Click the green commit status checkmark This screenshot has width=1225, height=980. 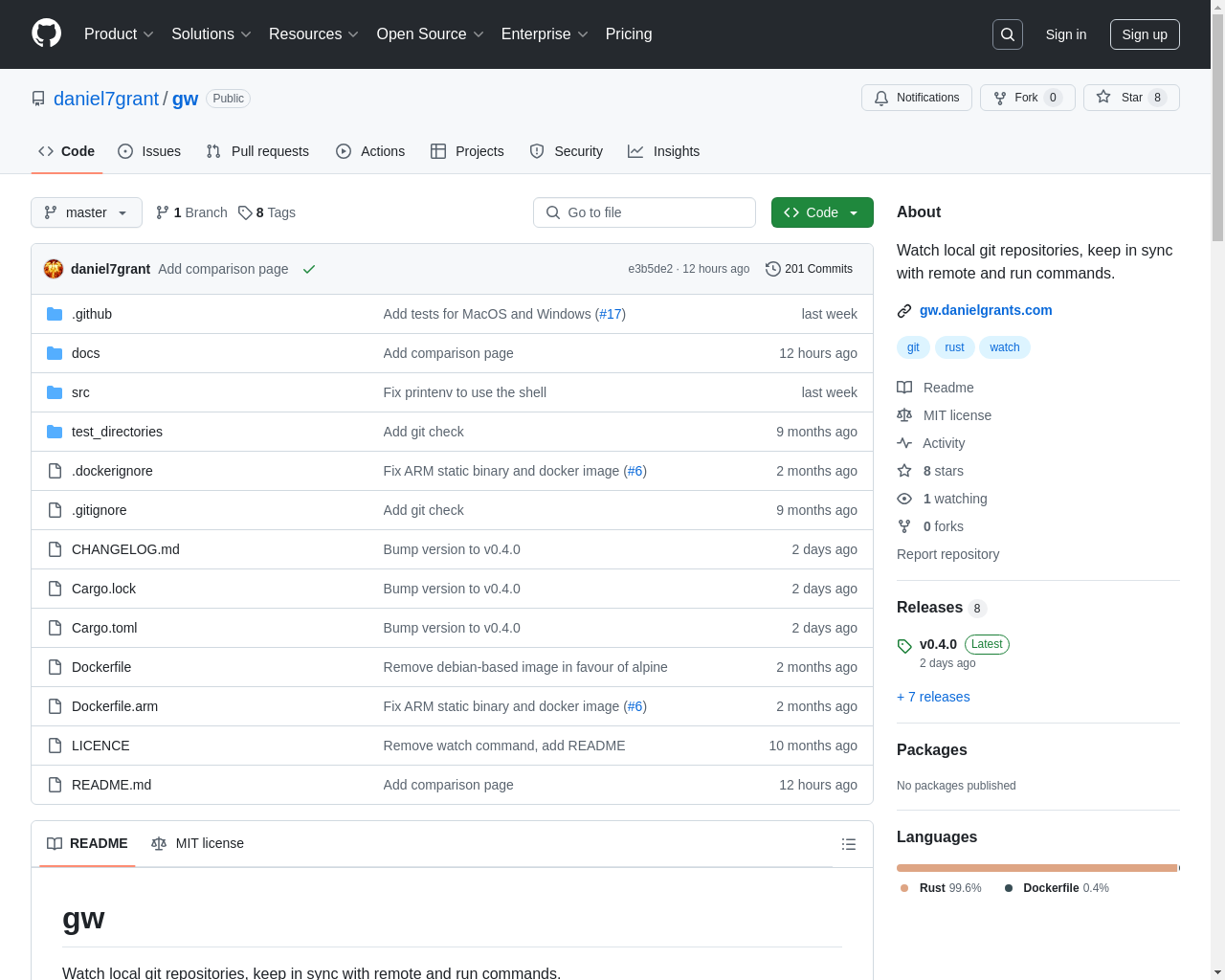coord(309,269)
